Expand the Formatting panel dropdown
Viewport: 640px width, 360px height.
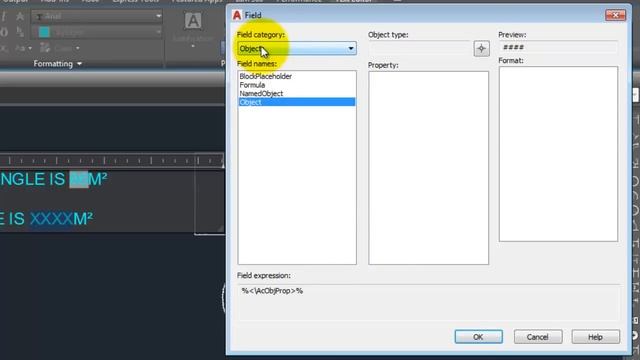58,64
